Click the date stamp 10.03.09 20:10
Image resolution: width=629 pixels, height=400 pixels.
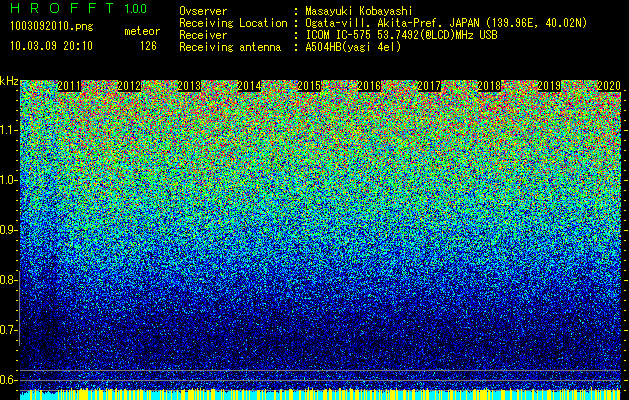click(51, 46)
